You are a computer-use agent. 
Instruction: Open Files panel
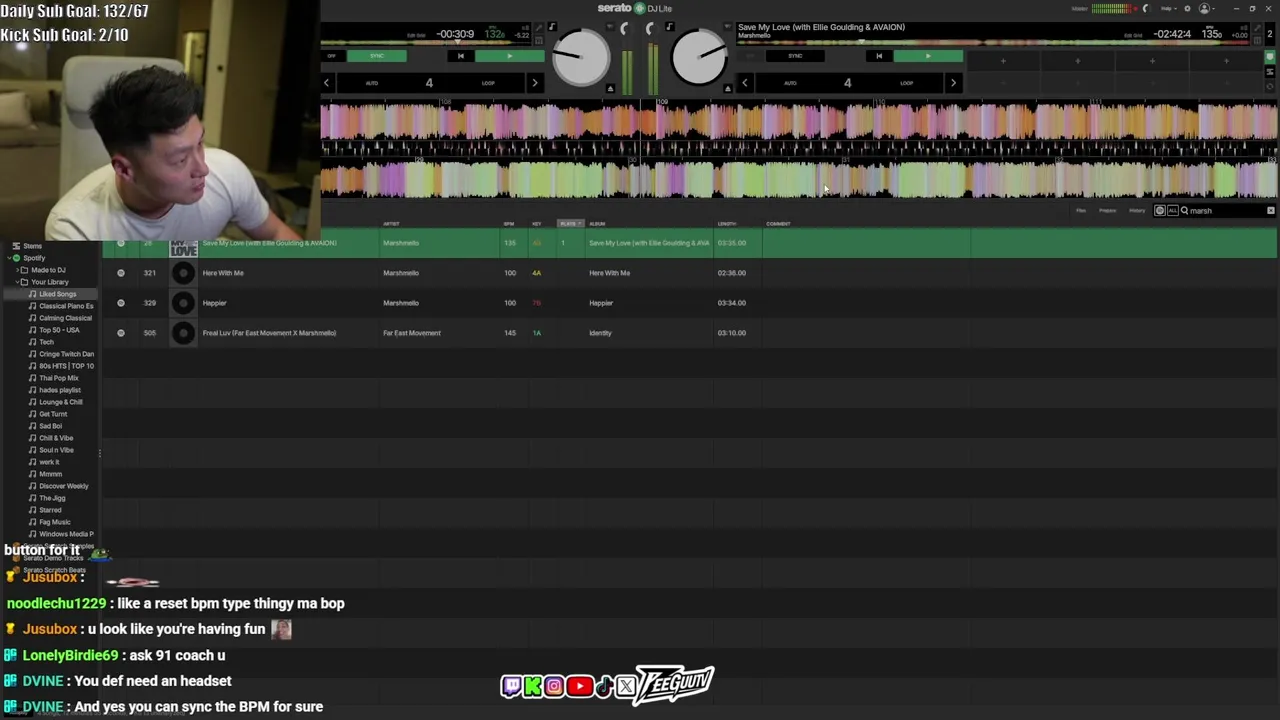1081,211
